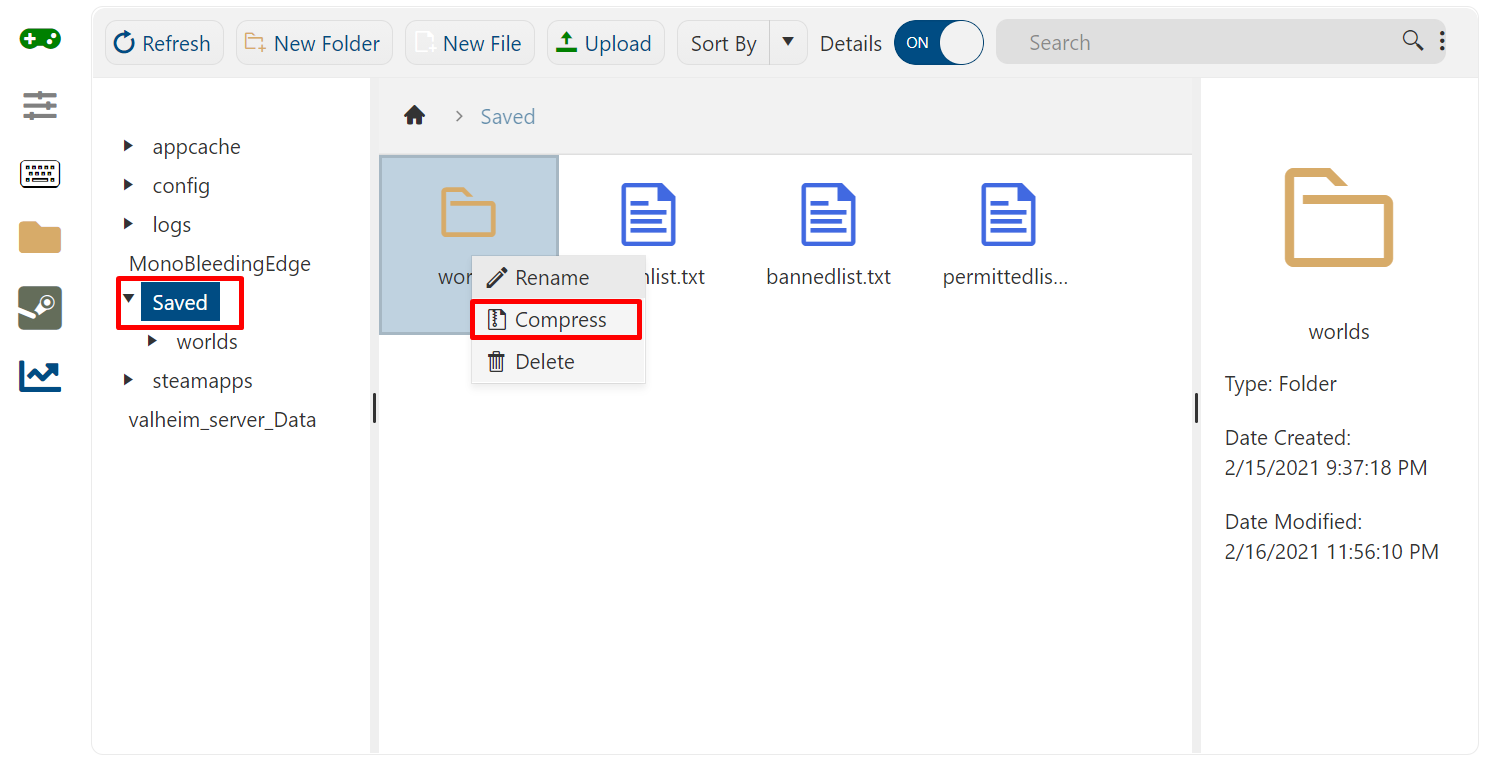Click the Refresh button
The height and width of the screenshot is (766, 1485).
pyautogui.click(x=162, y=43)
